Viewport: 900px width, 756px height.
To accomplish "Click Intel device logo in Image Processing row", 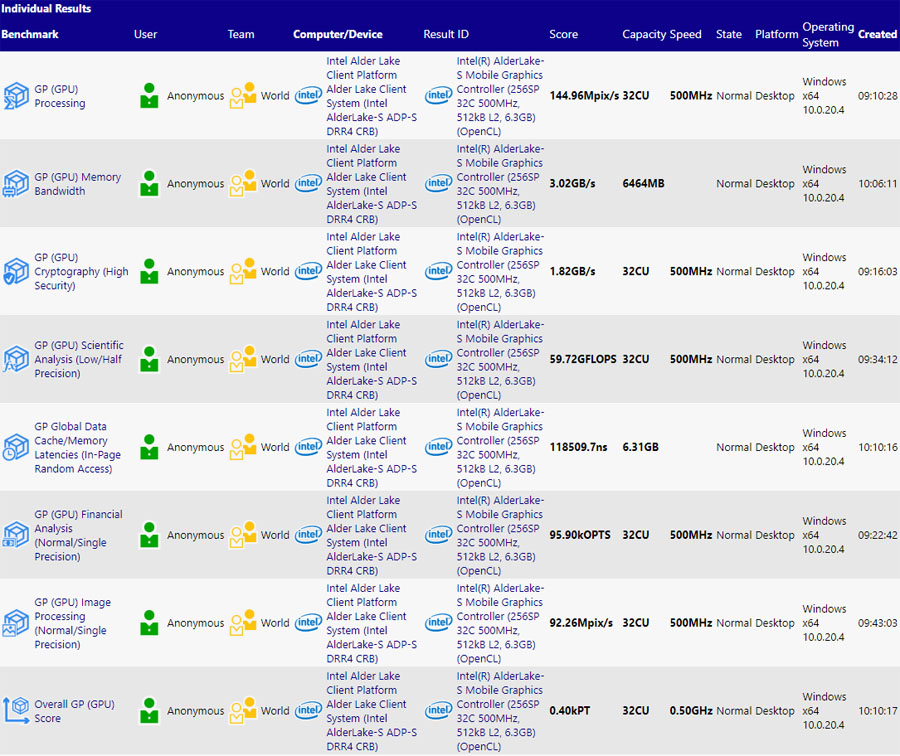I will coord(308,622).
